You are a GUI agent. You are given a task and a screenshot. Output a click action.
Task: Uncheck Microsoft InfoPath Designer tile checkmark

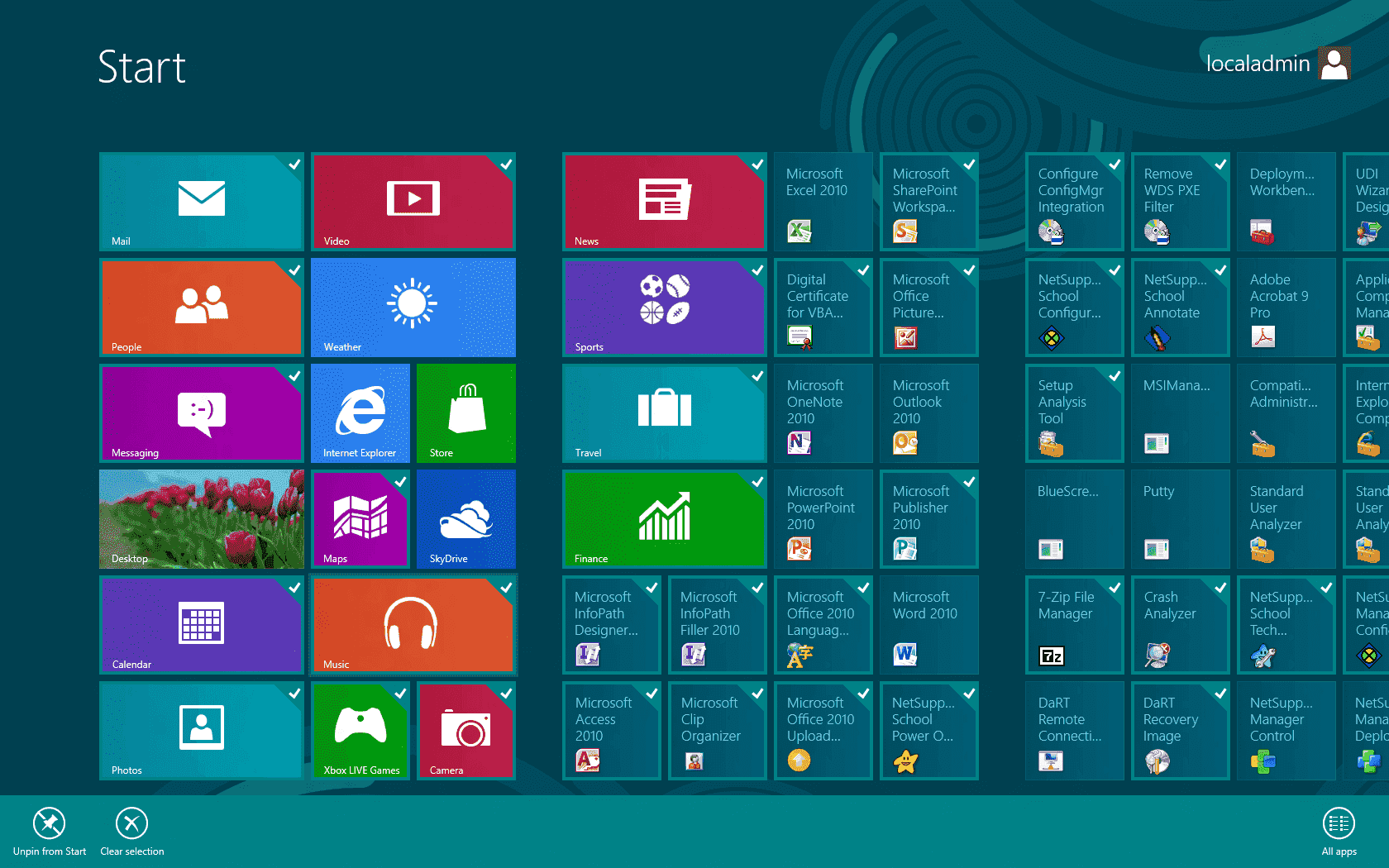pyautogui.click(x=652, y=587)
